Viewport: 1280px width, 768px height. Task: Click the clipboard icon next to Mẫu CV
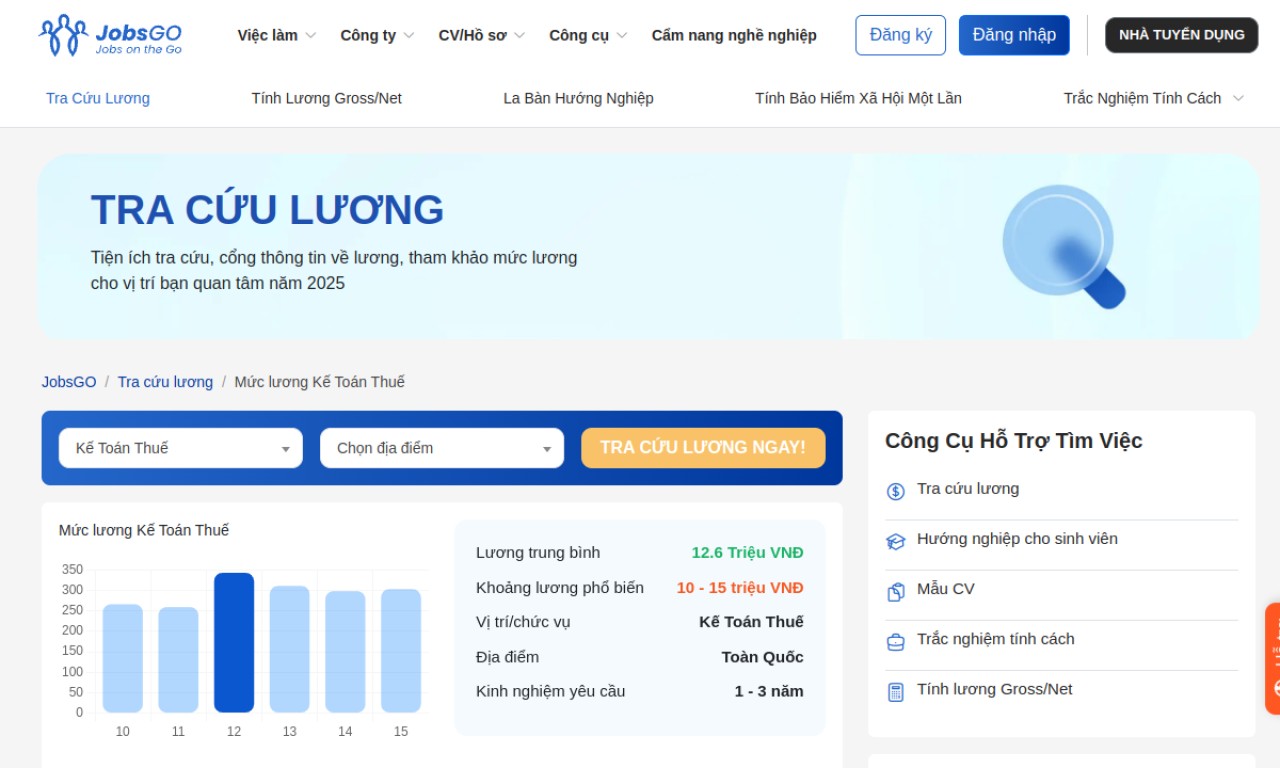tap(895, 591)
